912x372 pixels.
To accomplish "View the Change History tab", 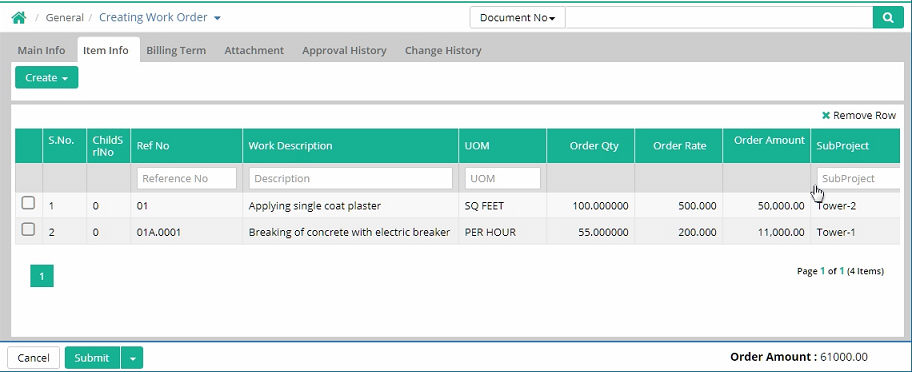I will [x=443, y=51].
